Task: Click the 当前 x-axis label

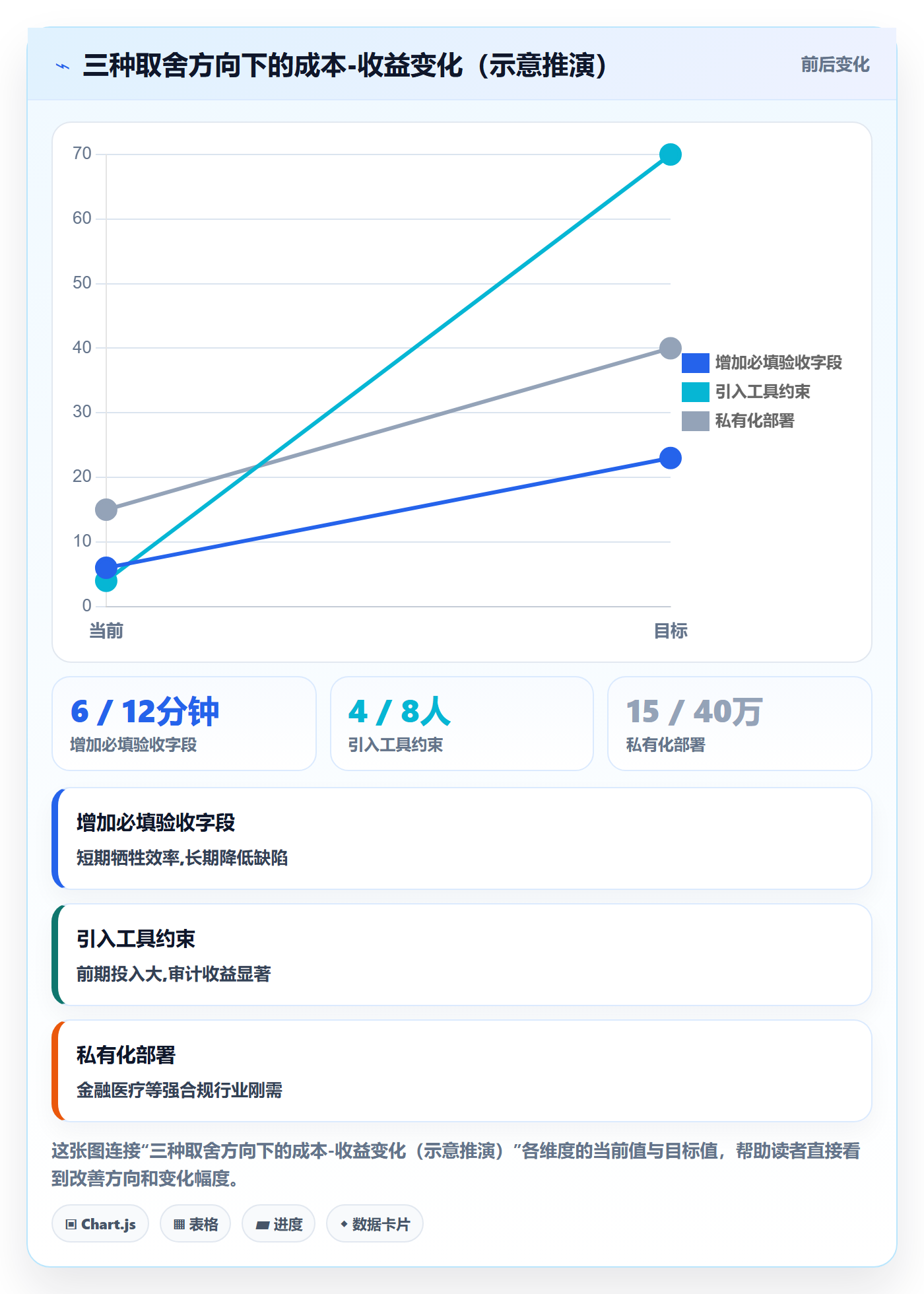Action: (x=106, y=631)
